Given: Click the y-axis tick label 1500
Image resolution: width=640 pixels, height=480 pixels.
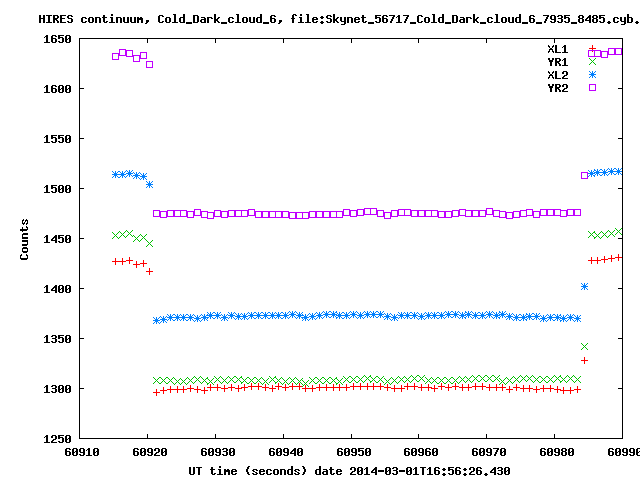Looking at the screenshot, I should coord(57,189).
